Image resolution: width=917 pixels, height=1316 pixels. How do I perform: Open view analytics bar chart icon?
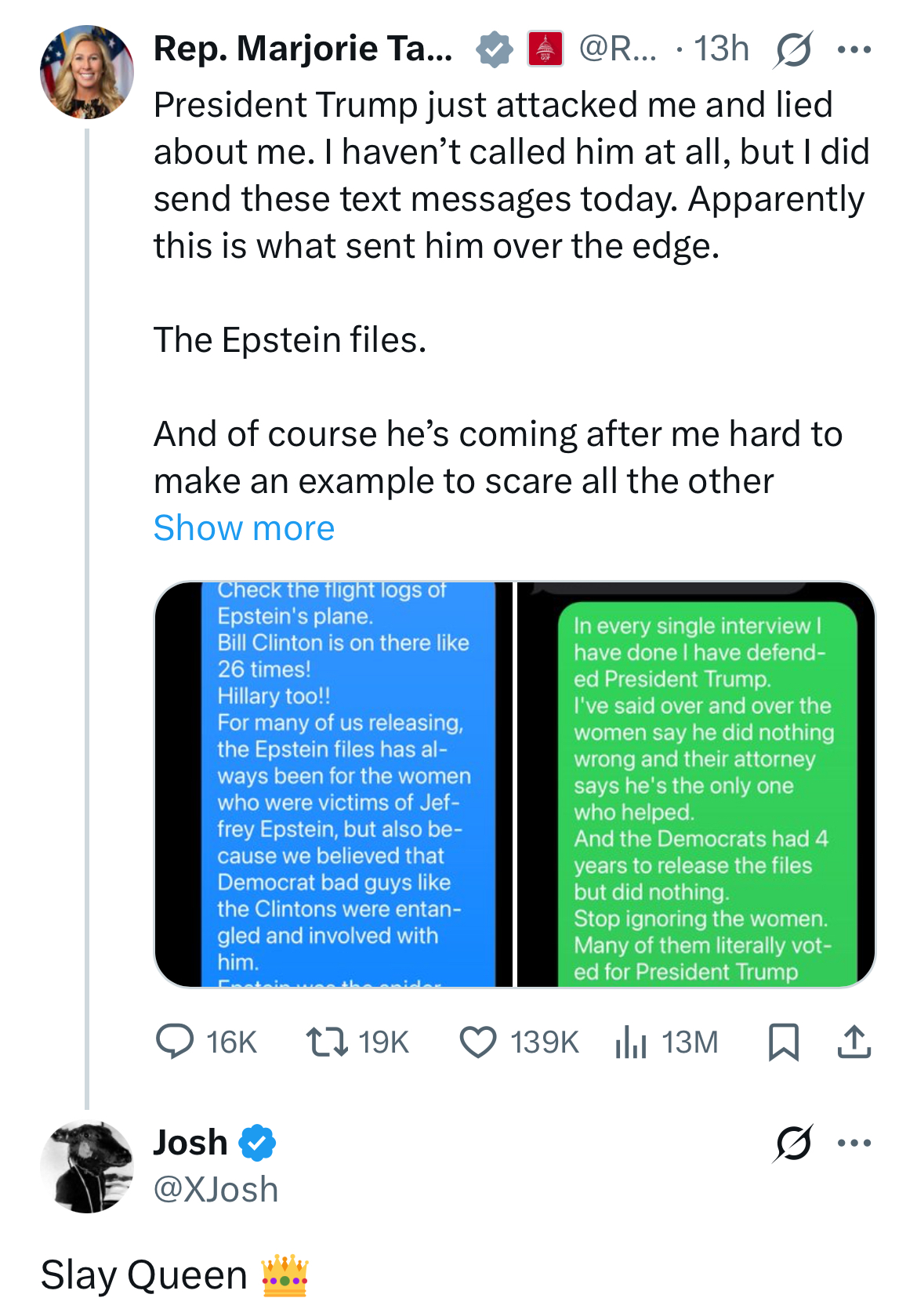pos(630,1042)
